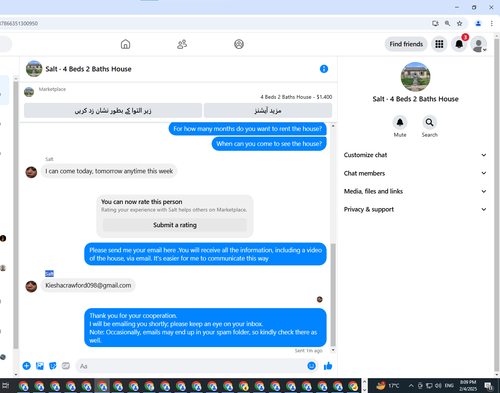Open the Notifications bell with red badge
This screenshot has width=500, height=393.
[x=459, y=44]
